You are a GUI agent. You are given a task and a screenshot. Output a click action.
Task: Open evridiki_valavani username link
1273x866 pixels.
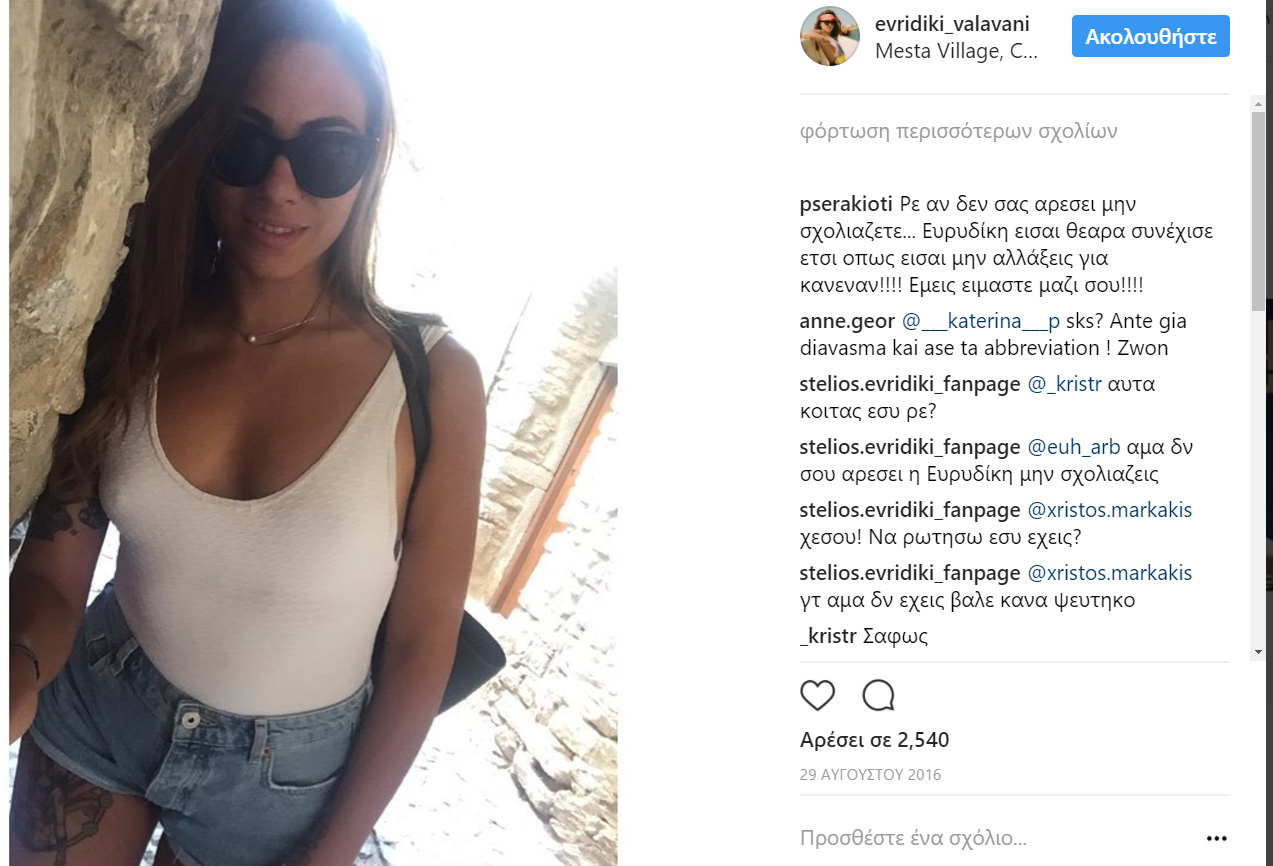952,24
